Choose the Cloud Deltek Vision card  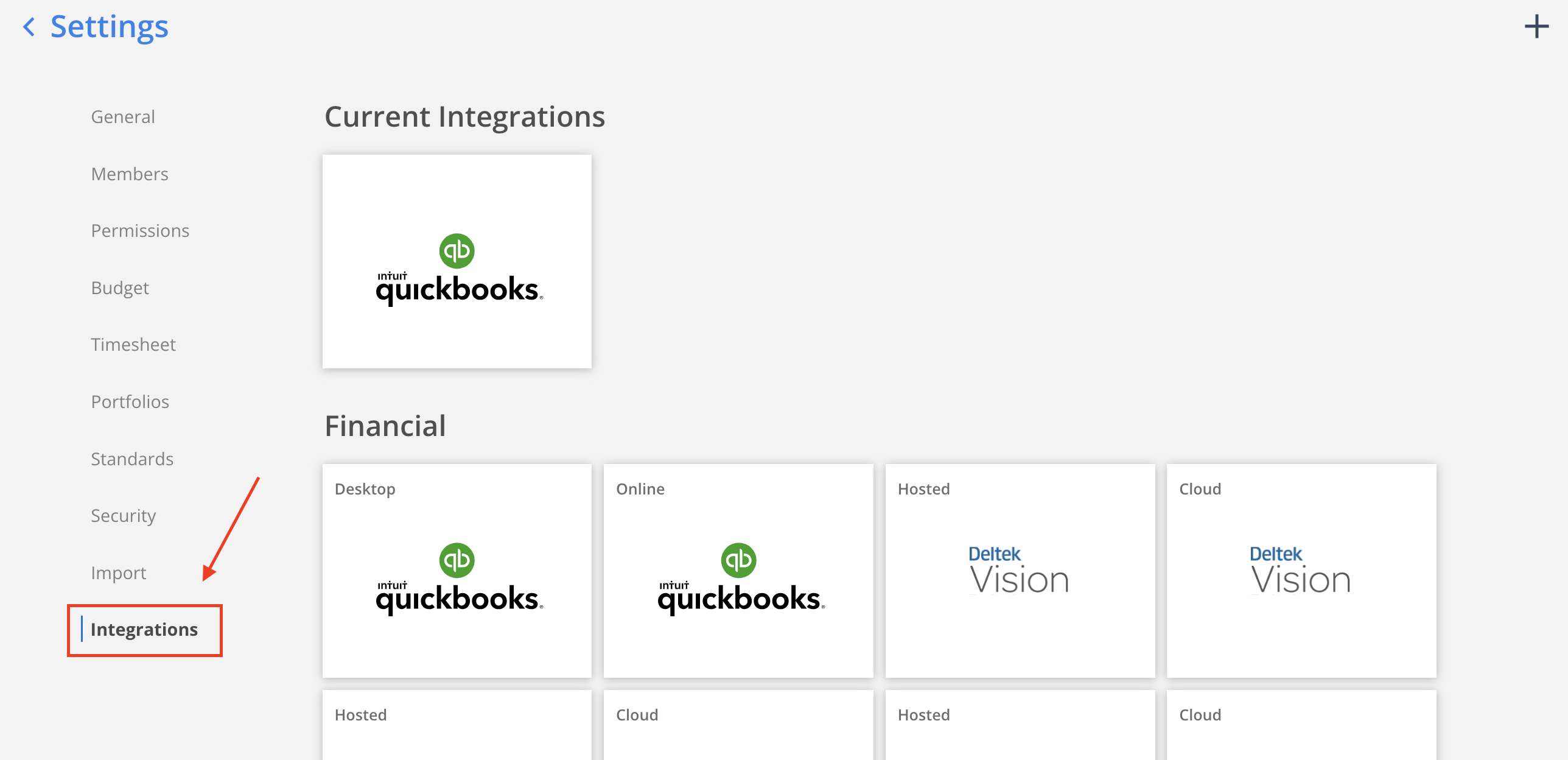(1301, 571)
